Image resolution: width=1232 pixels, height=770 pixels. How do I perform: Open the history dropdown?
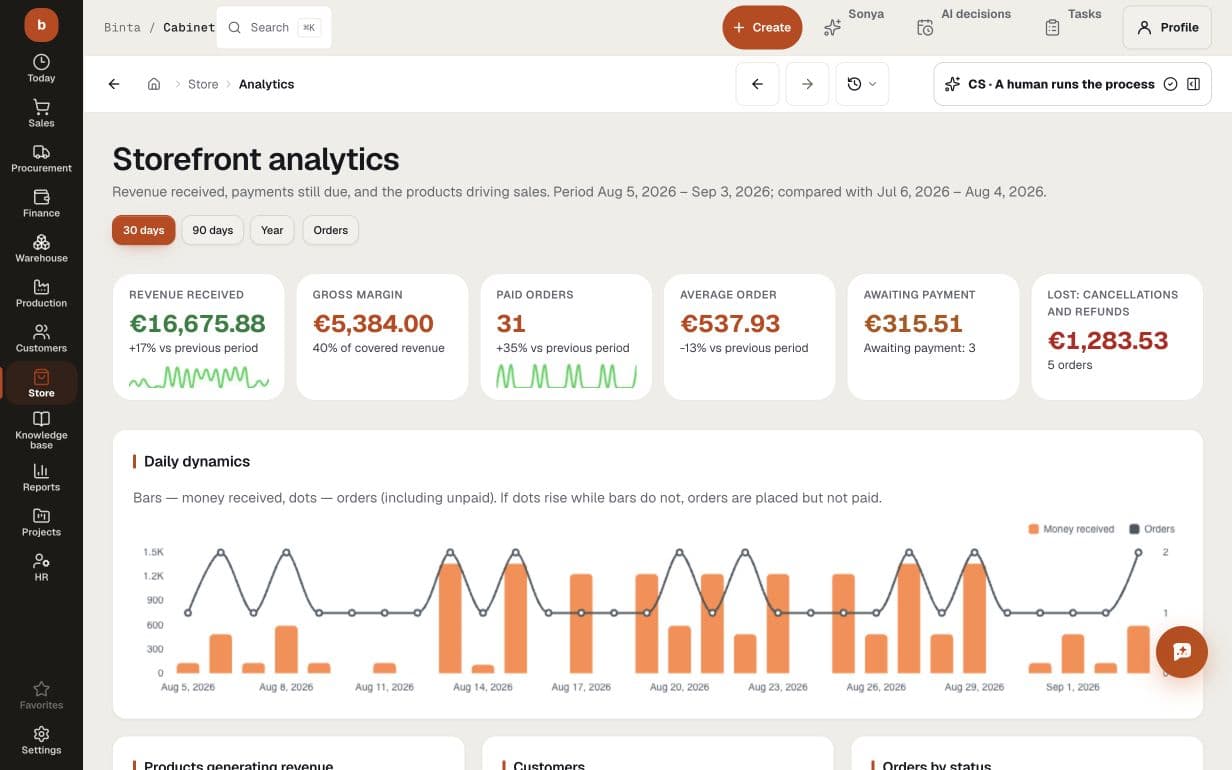click(861, 84)
